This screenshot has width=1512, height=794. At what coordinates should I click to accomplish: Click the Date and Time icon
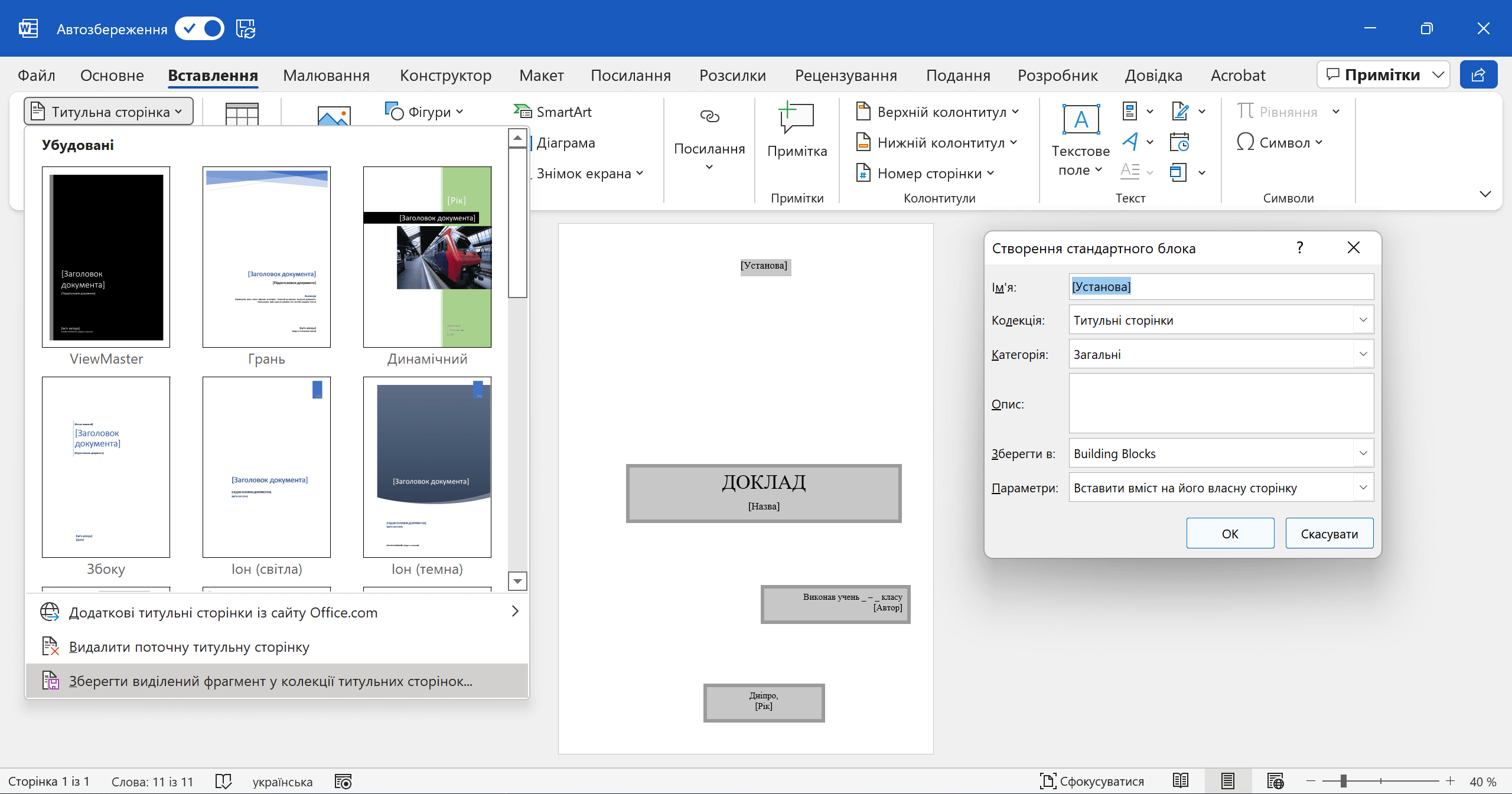[1179, 142]
